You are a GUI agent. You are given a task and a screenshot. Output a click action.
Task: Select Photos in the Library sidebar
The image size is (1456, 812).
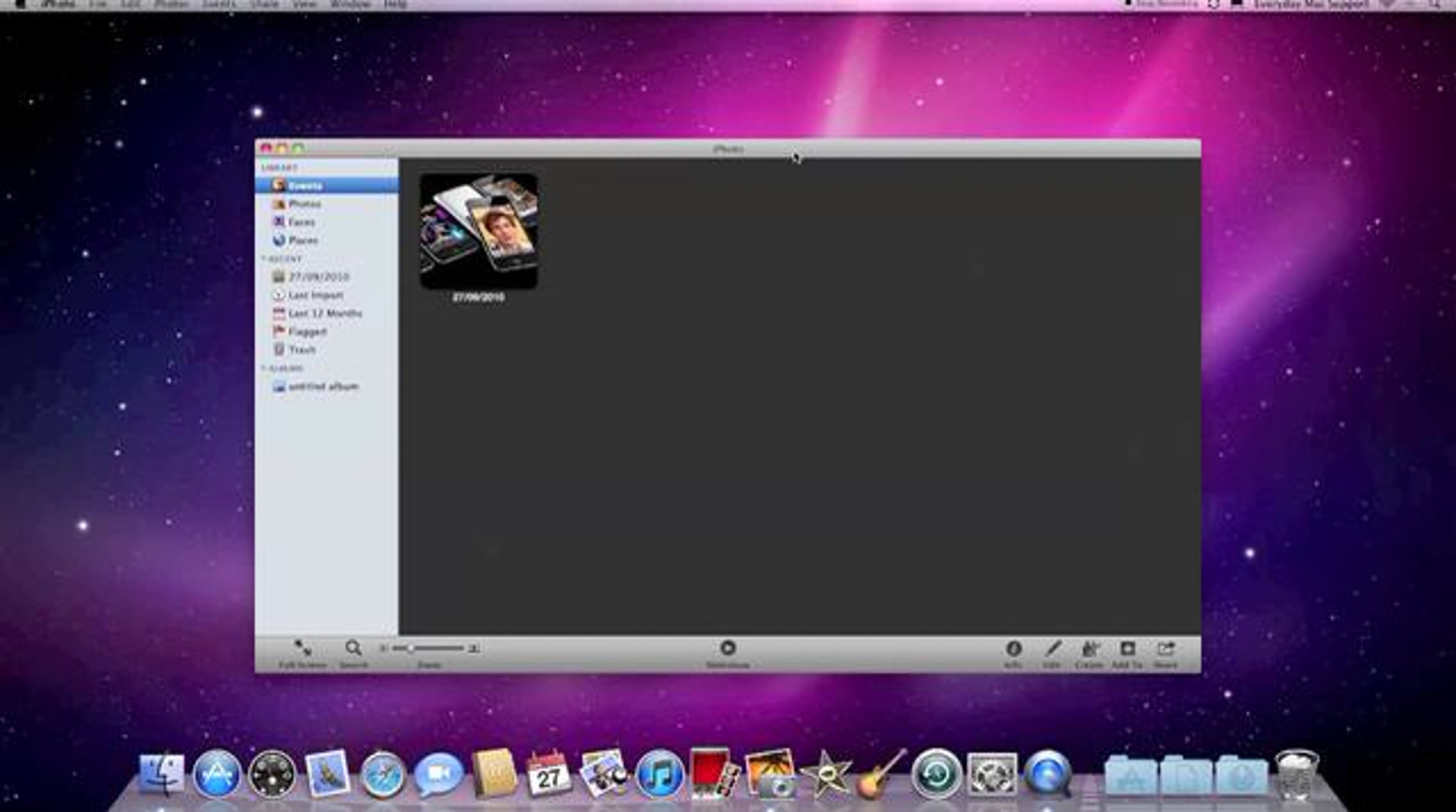(x=304, y=204)
